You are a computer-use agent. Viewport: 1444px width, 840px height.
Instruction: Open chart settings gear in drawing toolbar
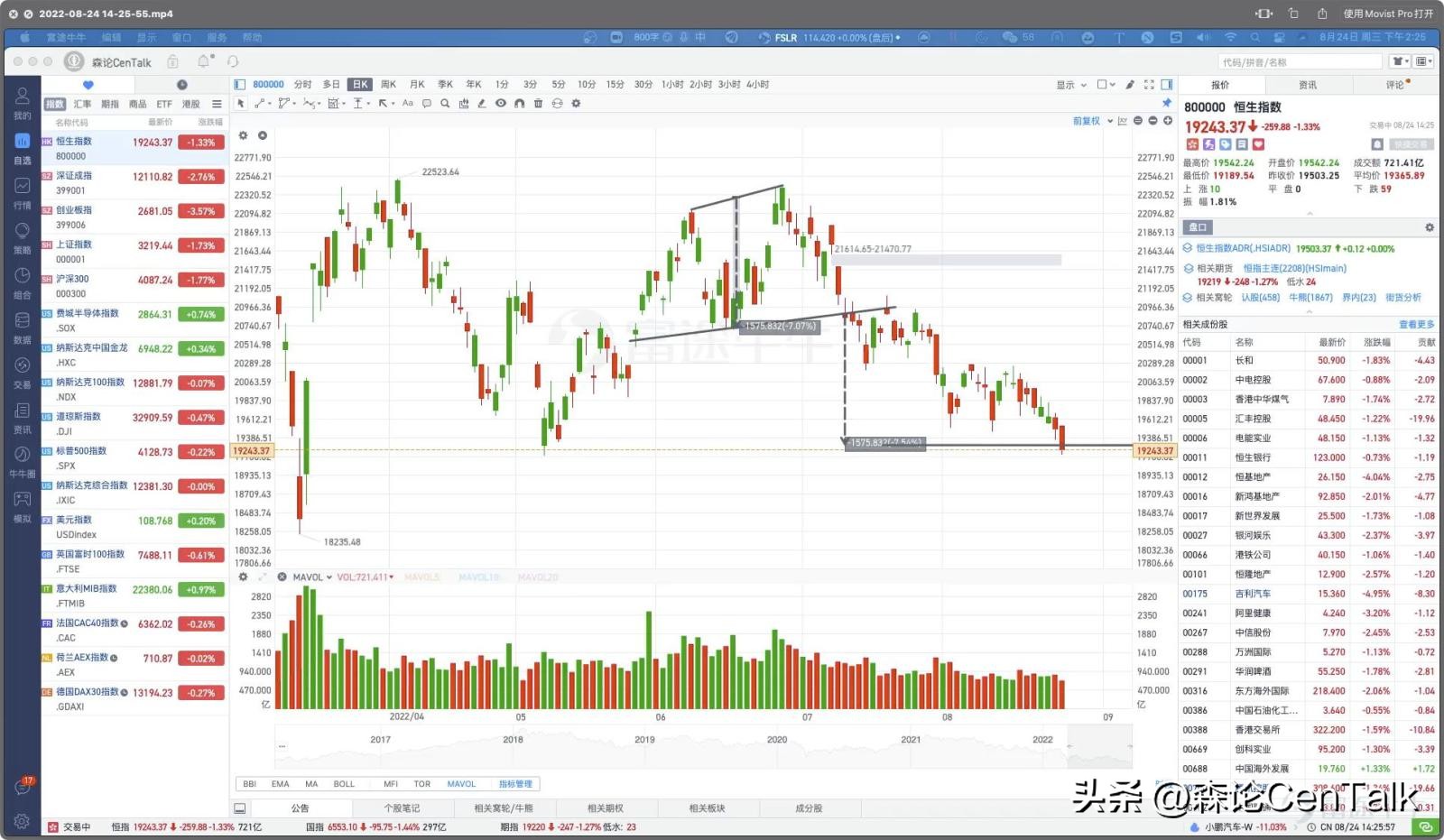578,104
